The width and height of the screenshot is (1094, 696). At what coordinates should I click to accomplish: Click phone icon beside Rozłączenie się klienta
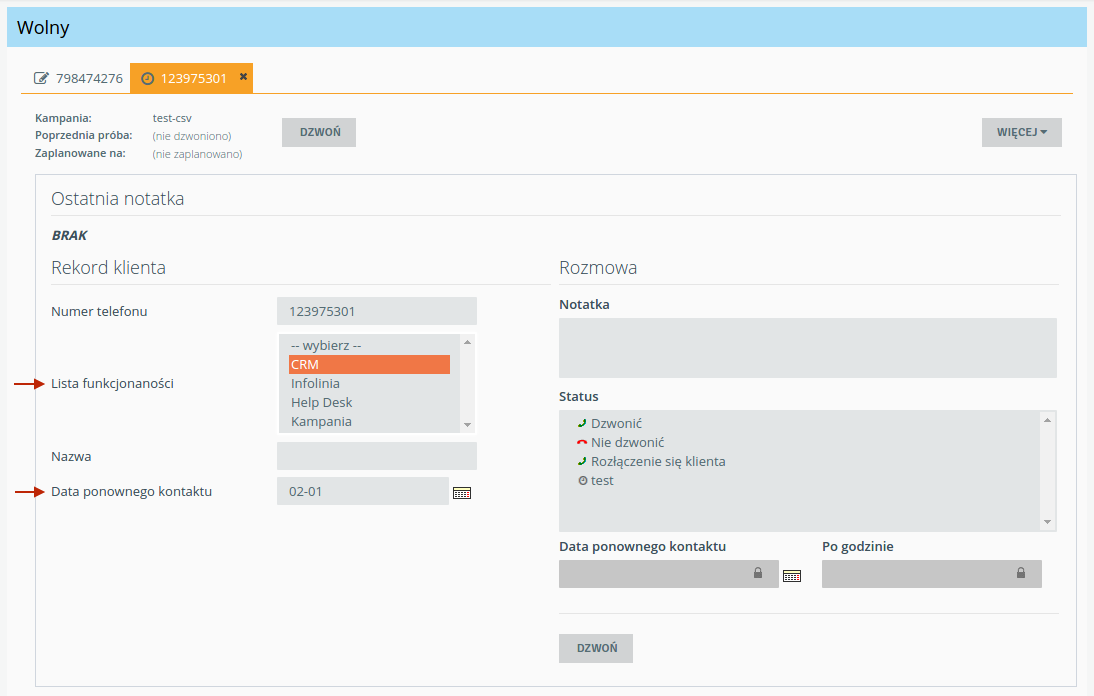coord(582,461)
